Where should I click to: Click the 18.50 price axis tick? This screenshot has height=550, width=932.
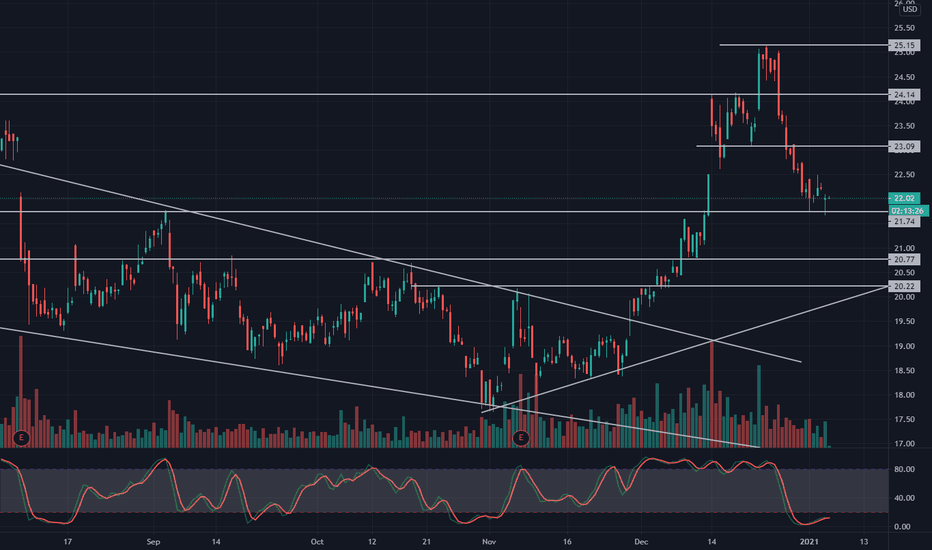point(904,371)
